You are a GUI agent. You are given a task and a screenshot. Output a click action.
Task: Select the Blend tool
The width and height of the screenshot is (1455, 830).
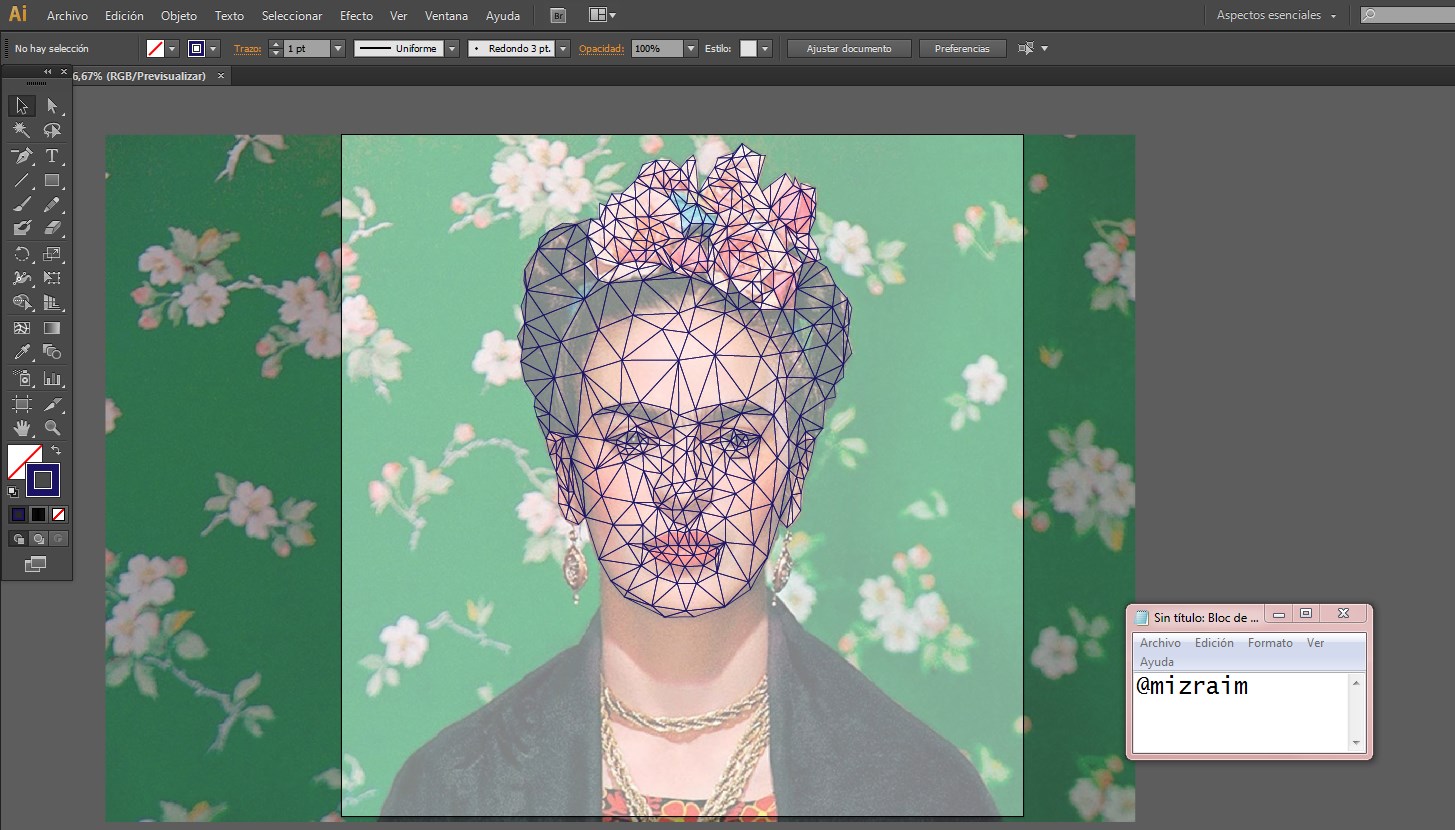coord(53,352)
